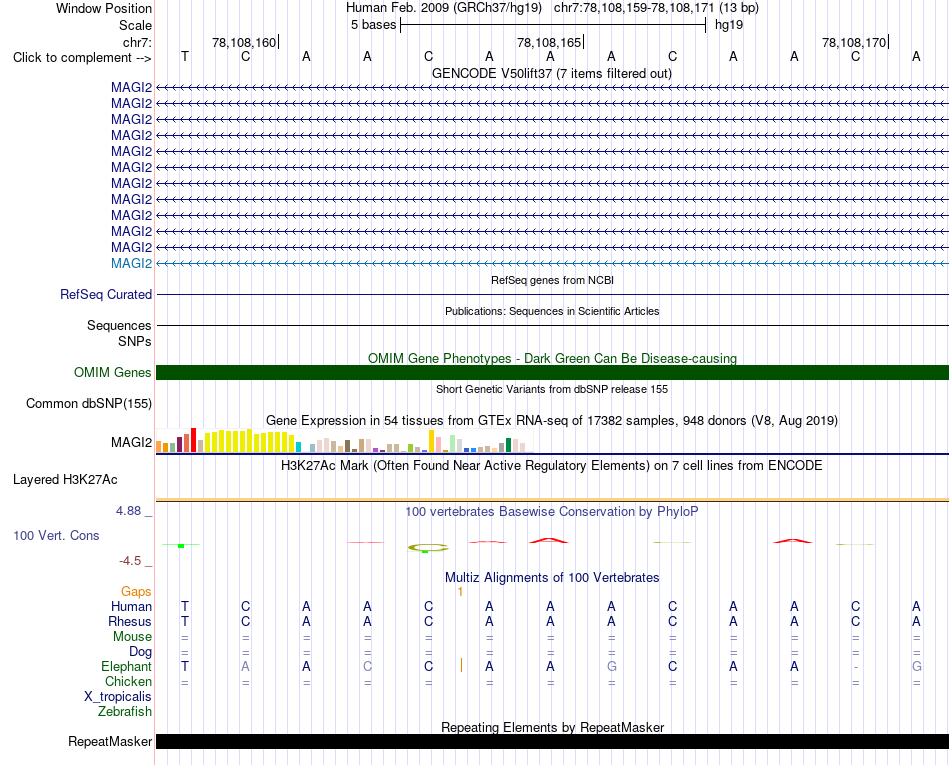Select the OMIM Genes dark green bar

552,373
